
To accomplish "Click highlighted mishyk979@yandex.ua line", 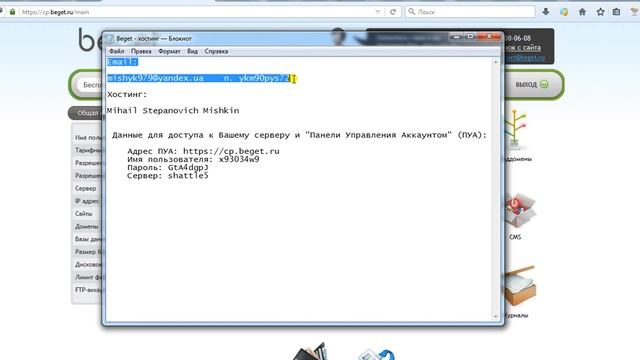I will [198, 78].
